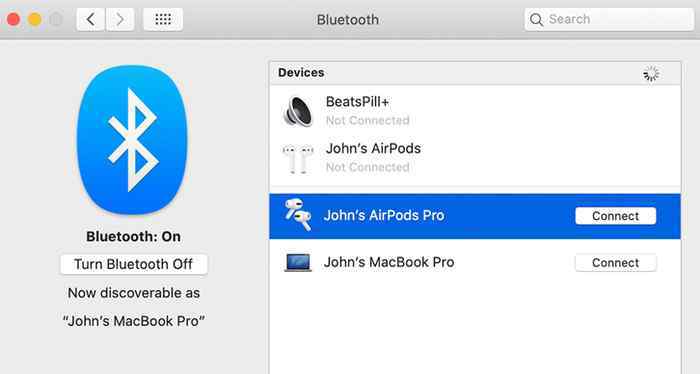Image resolution: width=700 pixels, height=374 pixels.
Task: Click the search magnifying glass icon
Action: (x=536, y=19)
